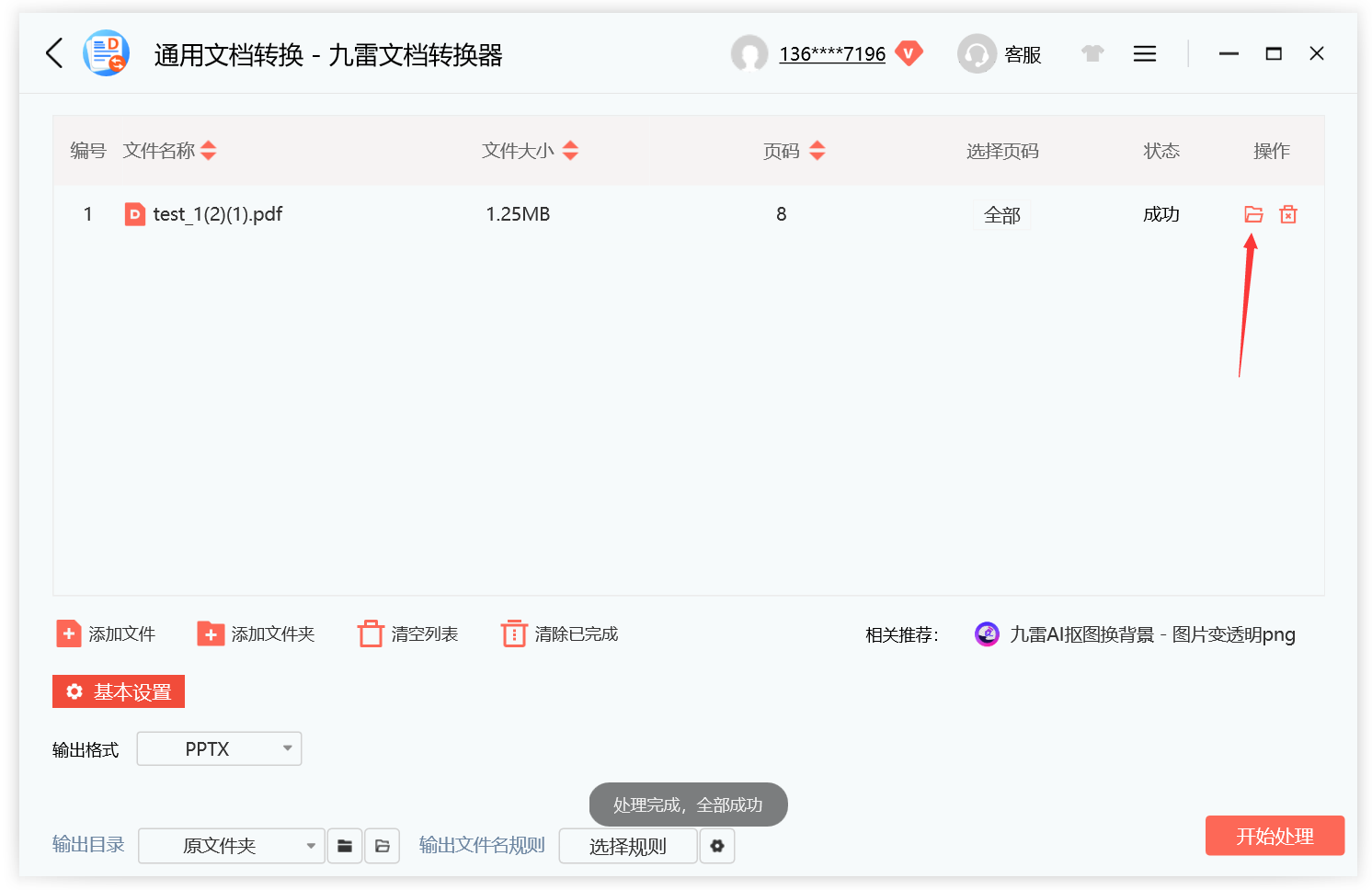Toggle sorting on the 页码 column
The height and width of the screenshot is (890, 1372).
(817, 150)
